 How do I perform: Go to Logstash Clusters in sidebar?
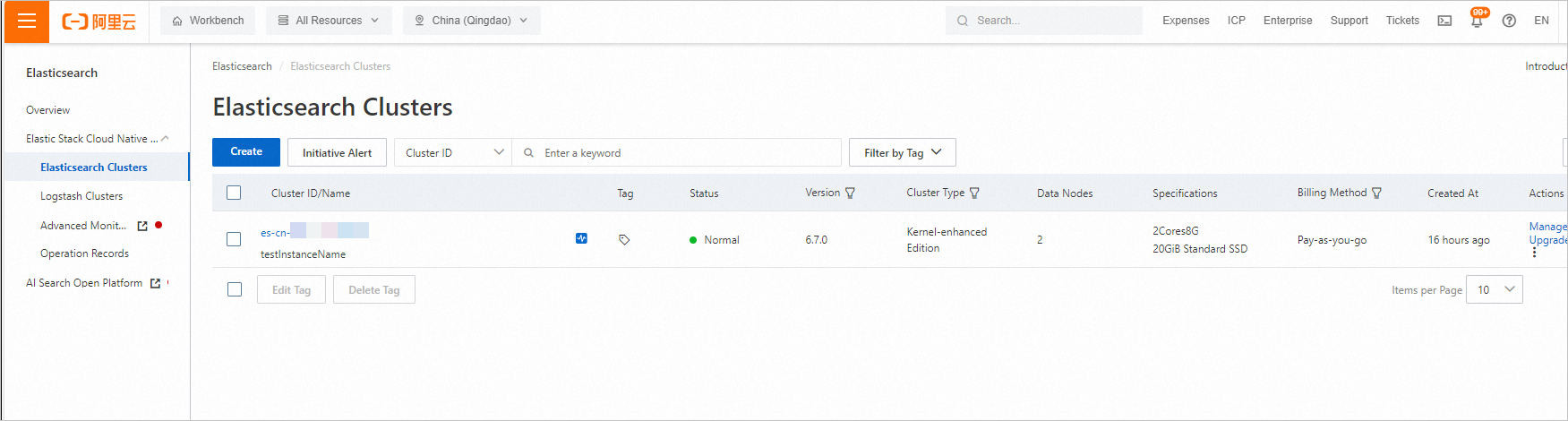coord(81,196)
